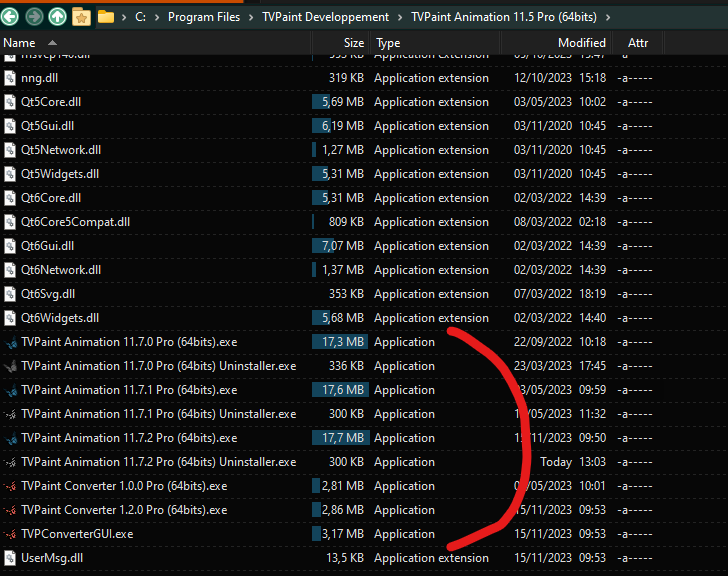The width and height of the screenshot is (728, 576).
Task: Click the Qt6Widgets.dll file icon
Action: coord(10,318)
